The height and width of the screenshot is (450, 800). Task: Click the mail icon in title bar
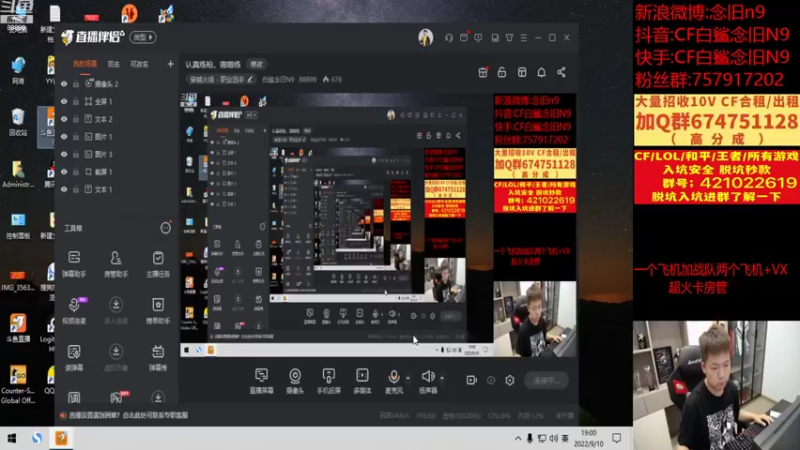click(x=464, y=38)
